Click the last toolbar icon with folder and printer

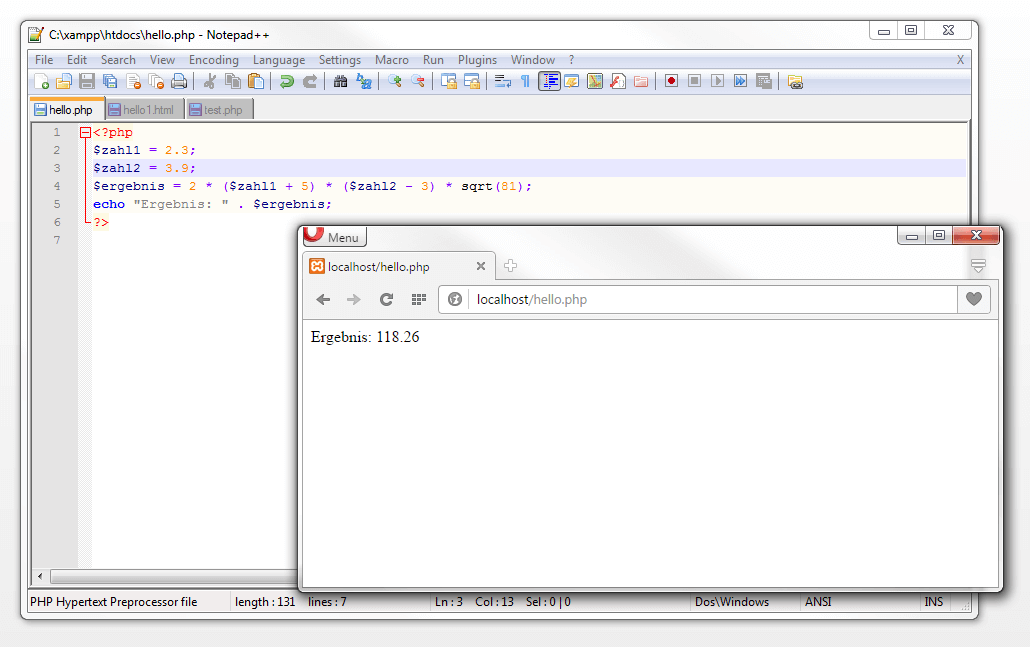(795, 81)
